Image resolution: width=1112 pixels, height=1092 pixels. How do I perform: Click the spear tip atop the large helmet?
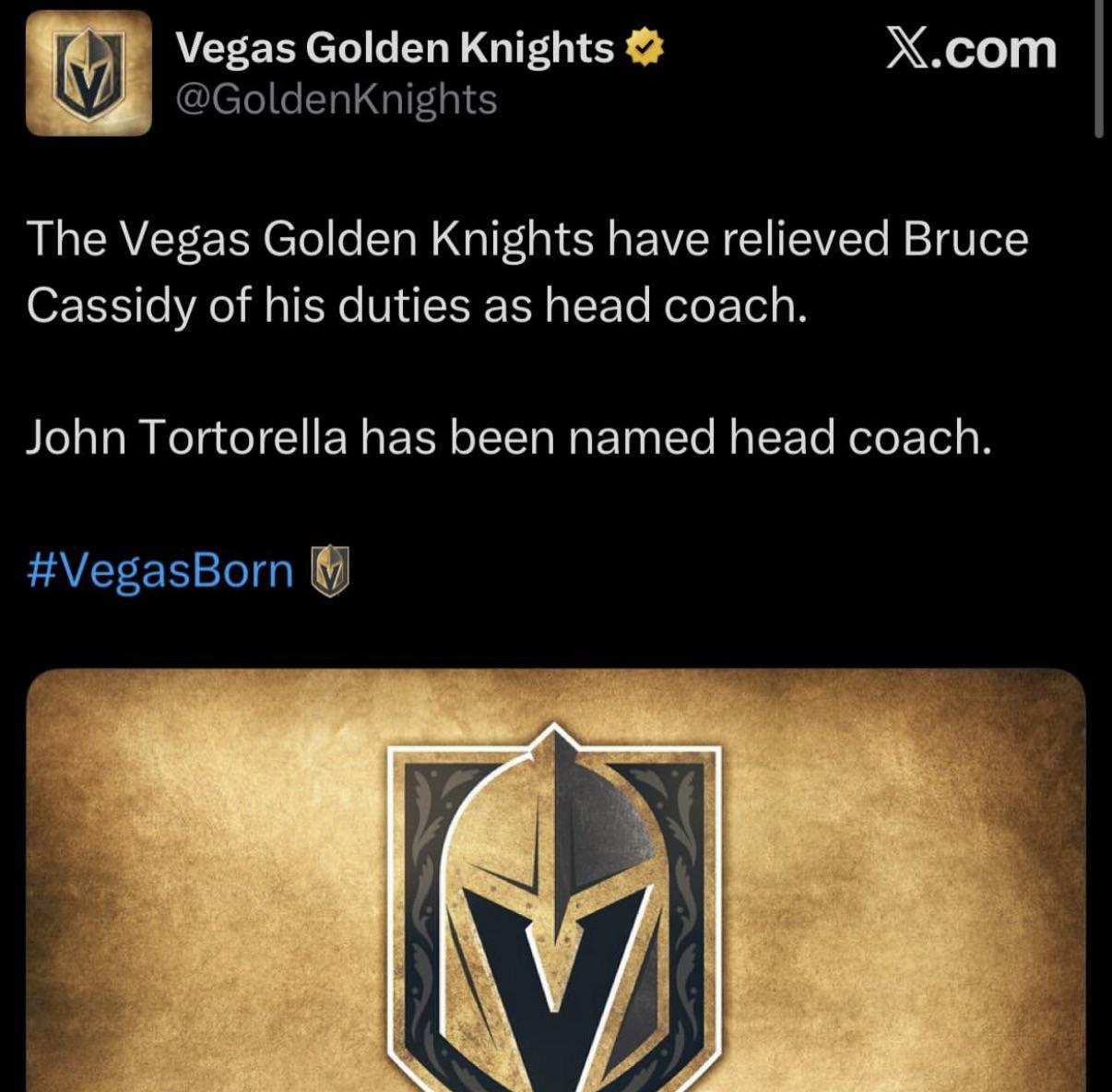[553, 738]
